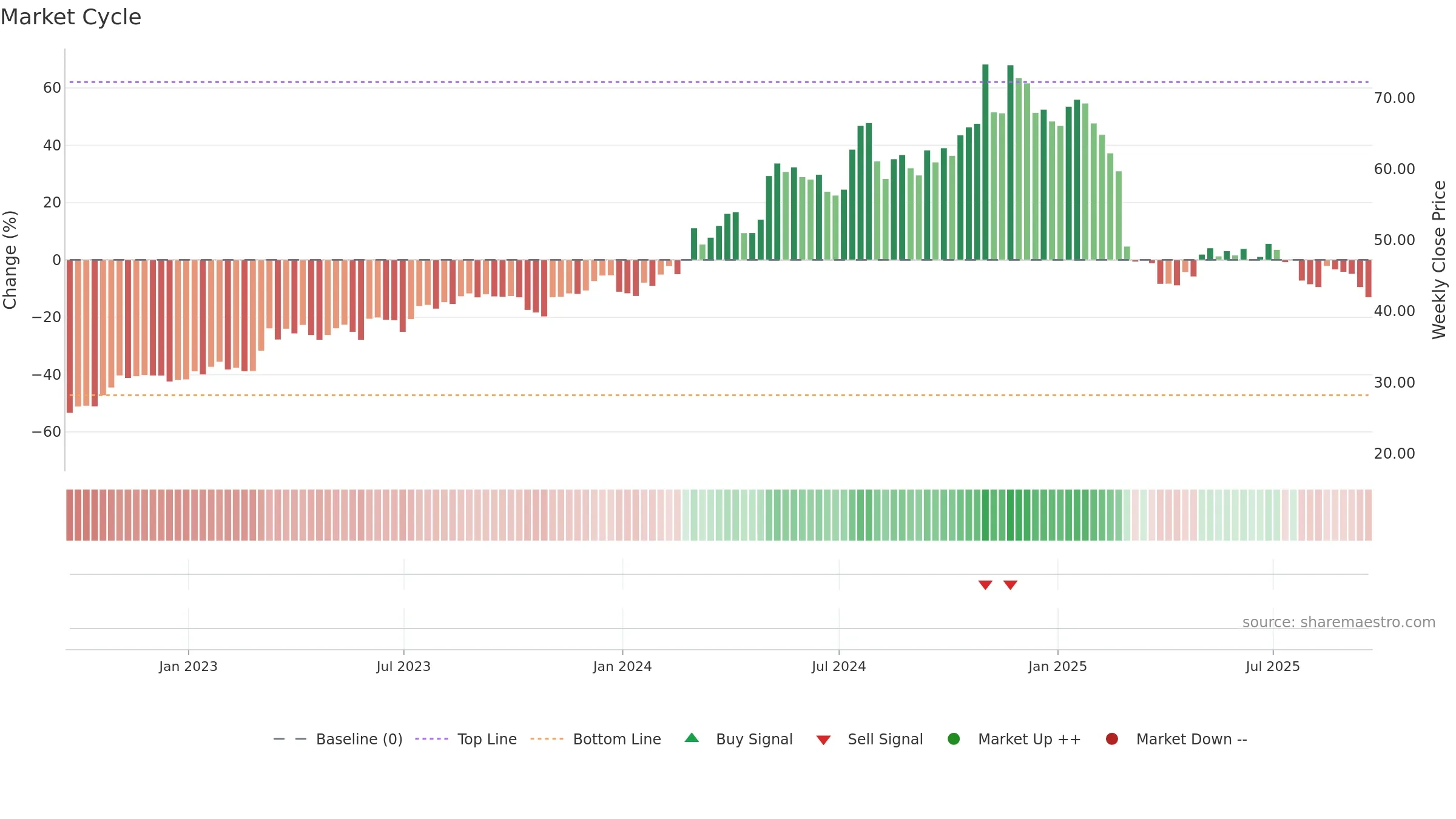
Task: Click the −60 tick on Change axis
Action: coord(47,432)
